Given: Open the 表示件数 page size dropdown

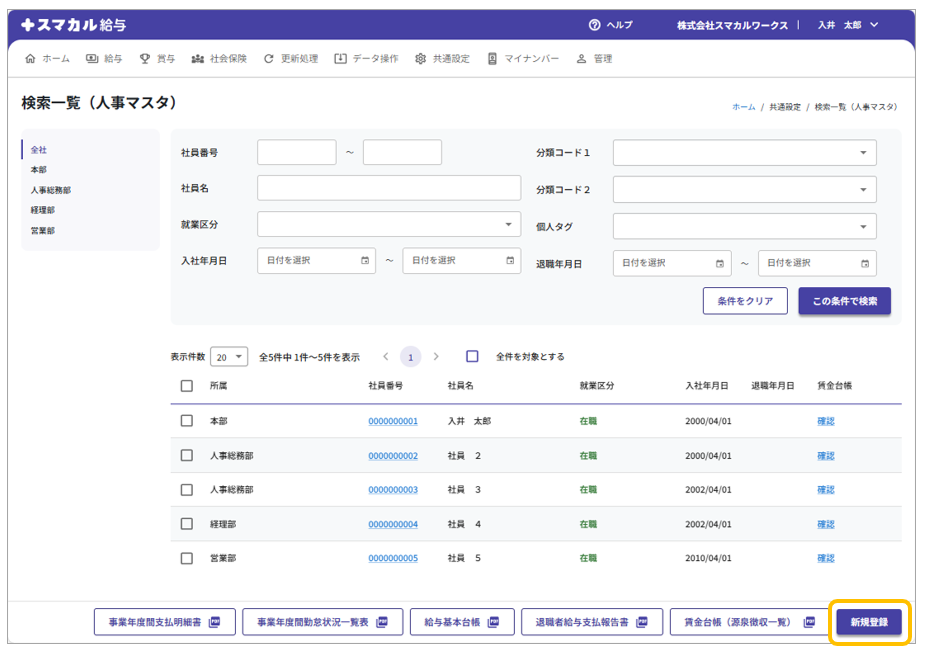Looking at the screenshot, I should (230, 357).
